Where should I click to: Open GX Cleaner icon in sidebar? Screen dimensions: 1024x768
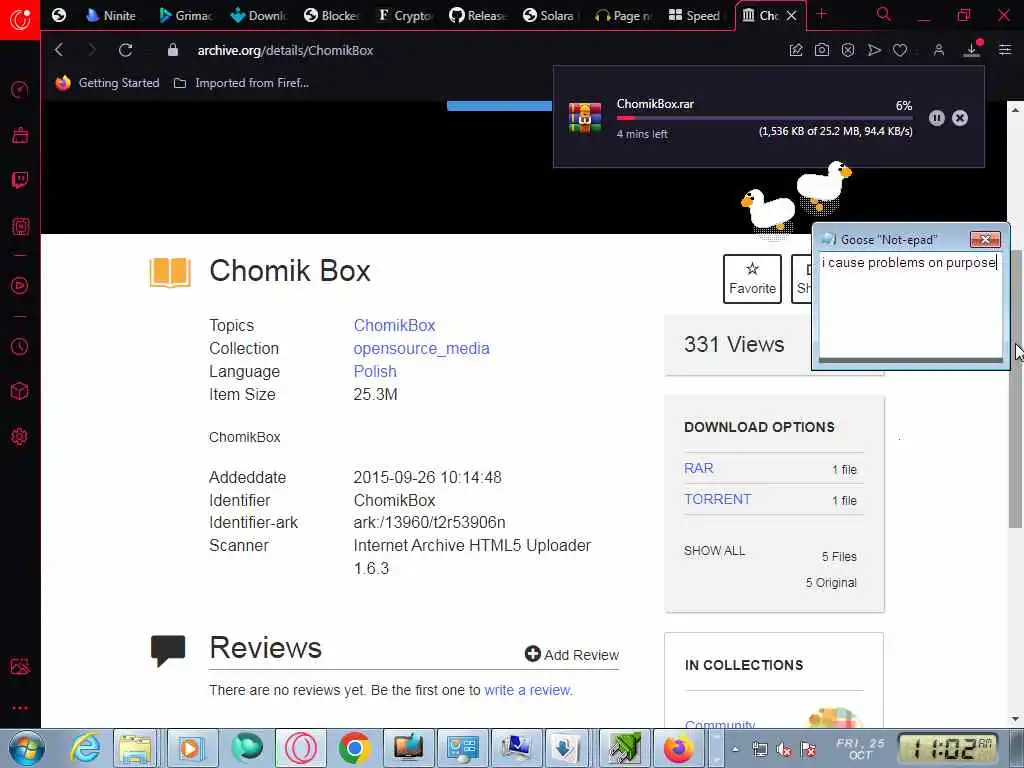(20, 135)
